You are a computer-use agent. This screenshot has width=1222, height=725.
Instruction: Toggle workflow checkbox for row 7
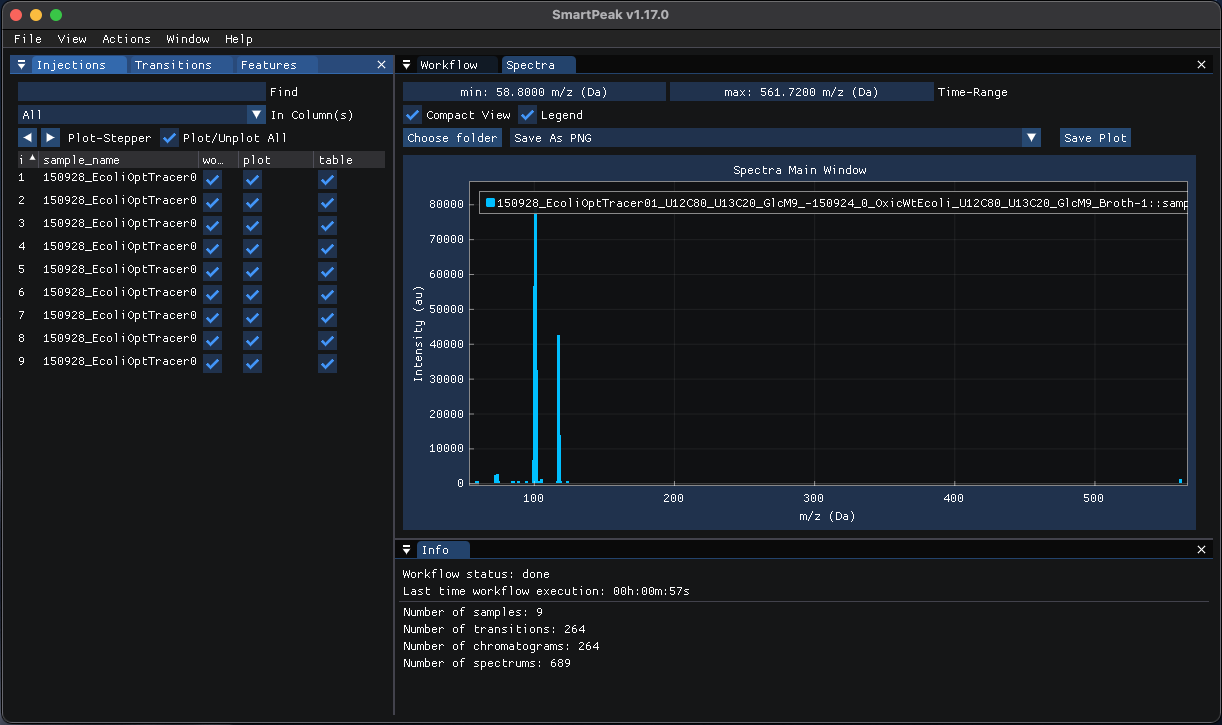pyautogui.click(x=212, y=317)
